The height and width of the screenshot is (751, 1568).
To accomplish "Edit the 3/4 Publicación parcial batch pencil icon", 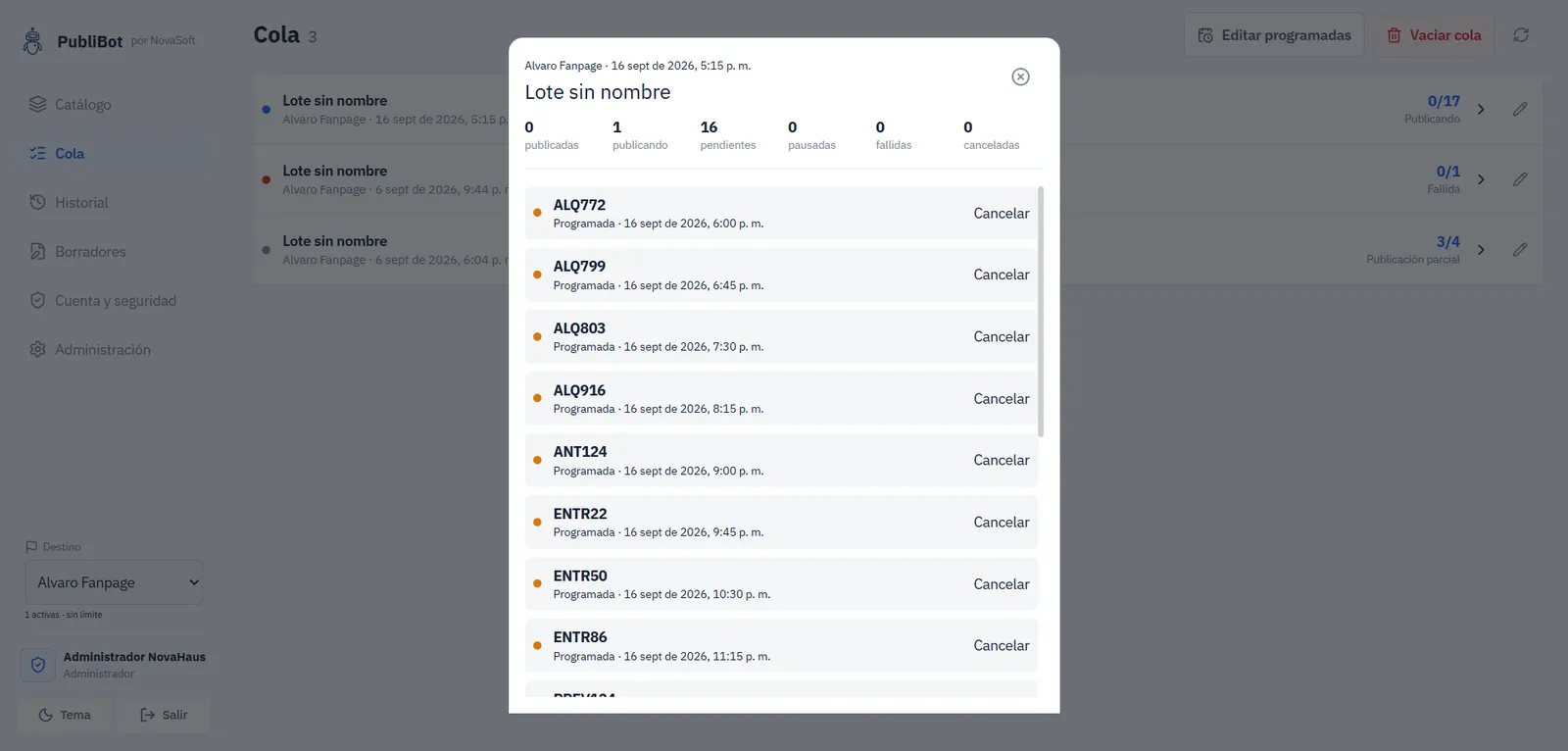I will (1520, 250).
